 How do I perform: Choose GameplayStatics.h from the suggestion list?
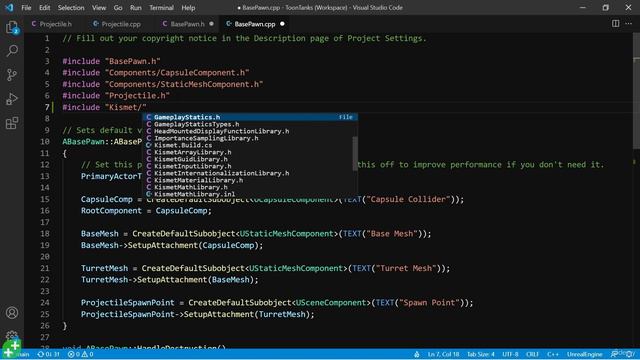pos(250,117)
